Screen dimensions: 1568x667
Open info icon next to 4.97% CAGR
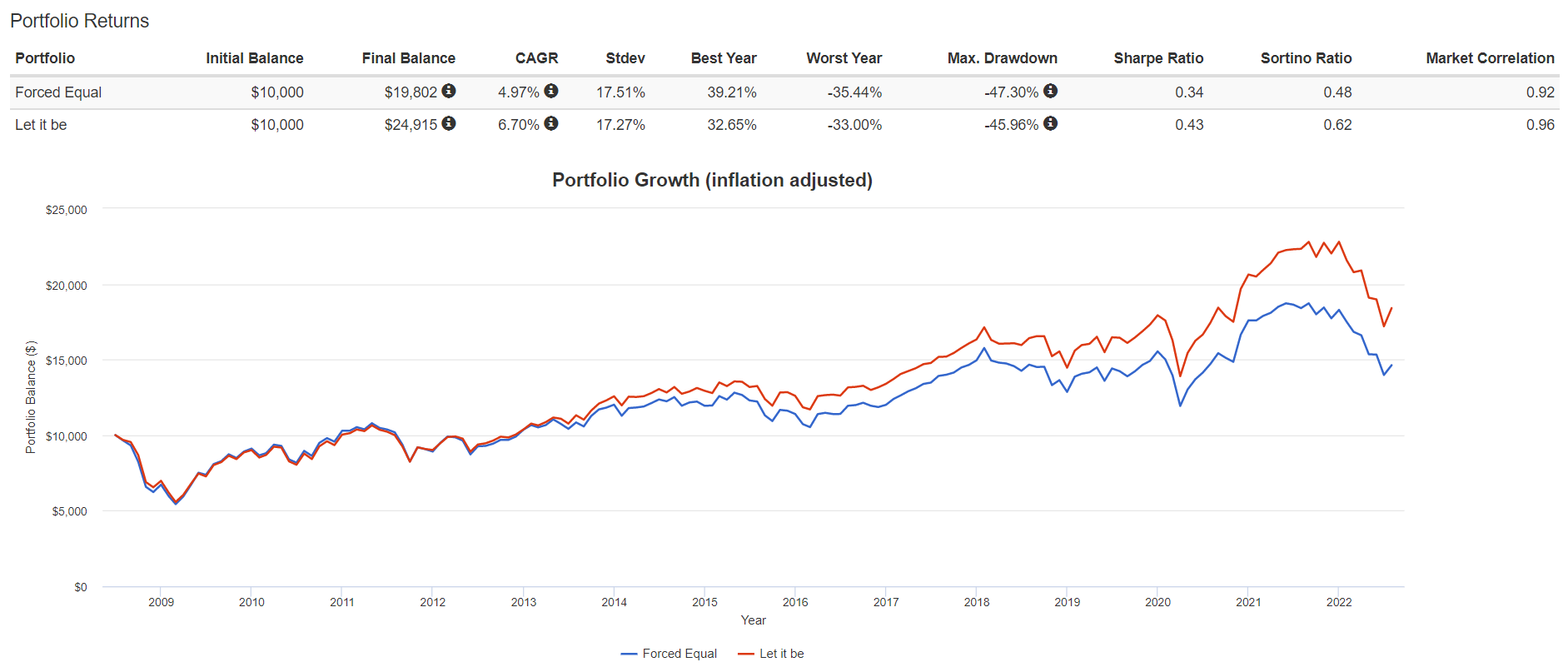[551, 91]
